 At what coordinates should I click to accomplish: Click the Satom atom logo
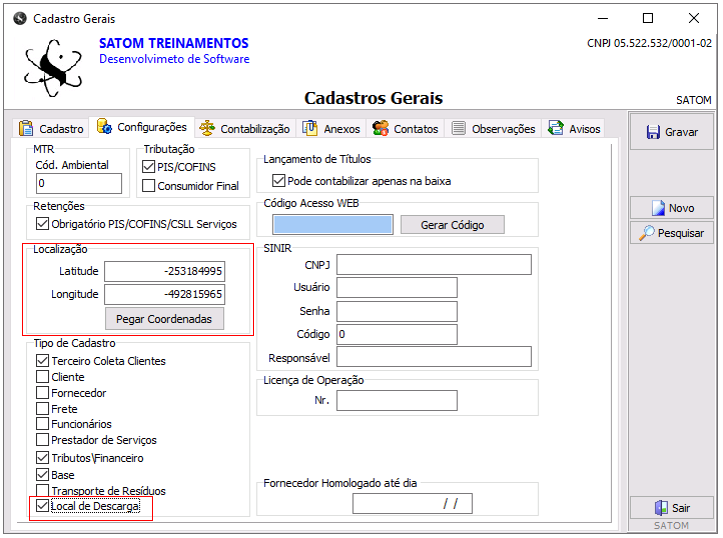pyautogui.click(x=55, y=64)
